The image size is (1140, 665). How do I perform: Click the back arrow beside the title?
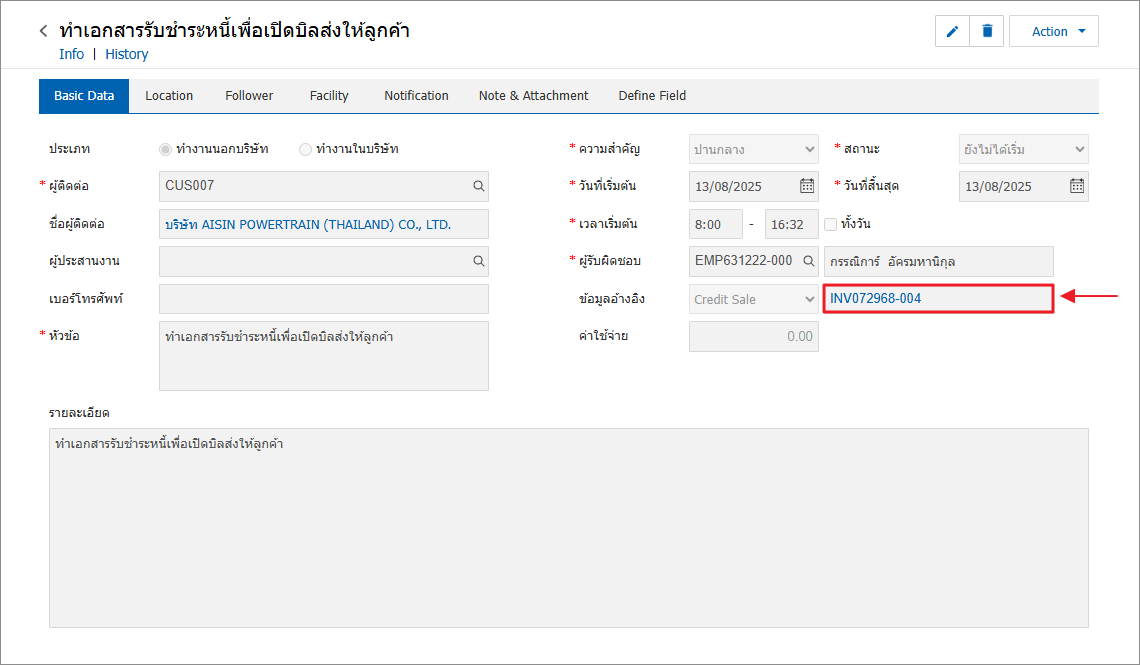[x=43, y=31]
